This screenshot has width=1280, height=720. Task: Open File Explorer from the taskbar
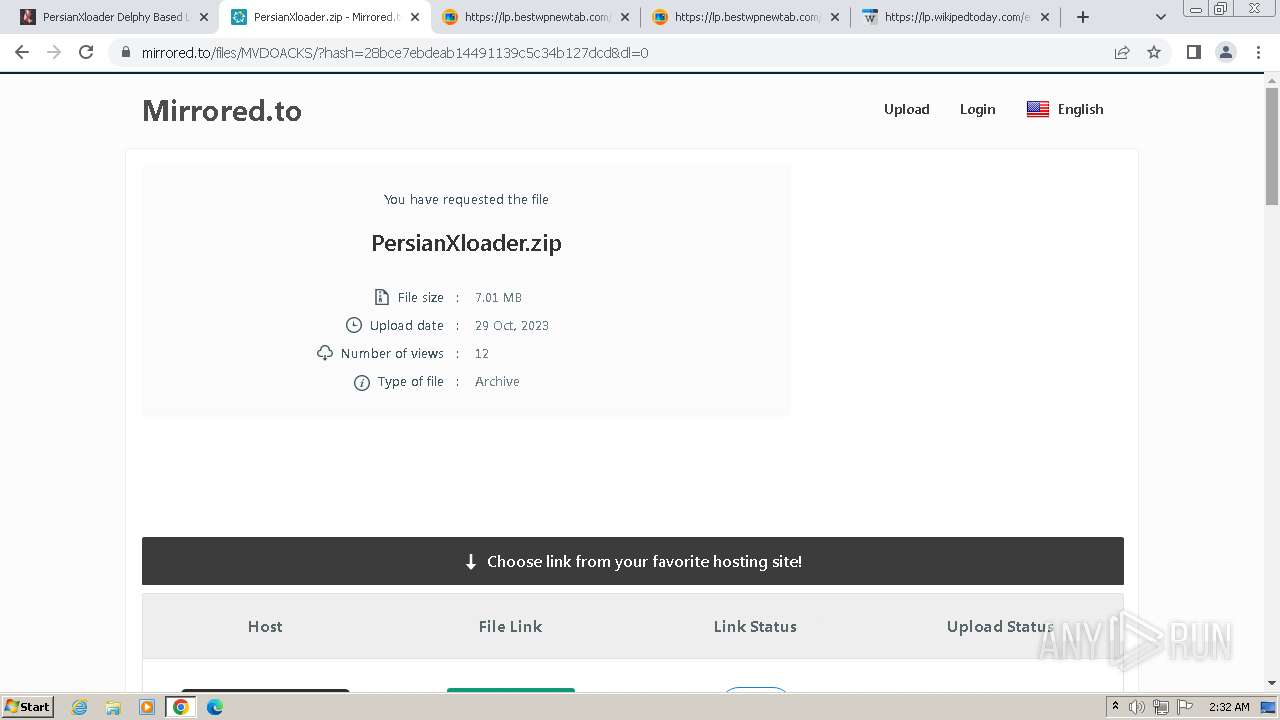click(113, 707)
